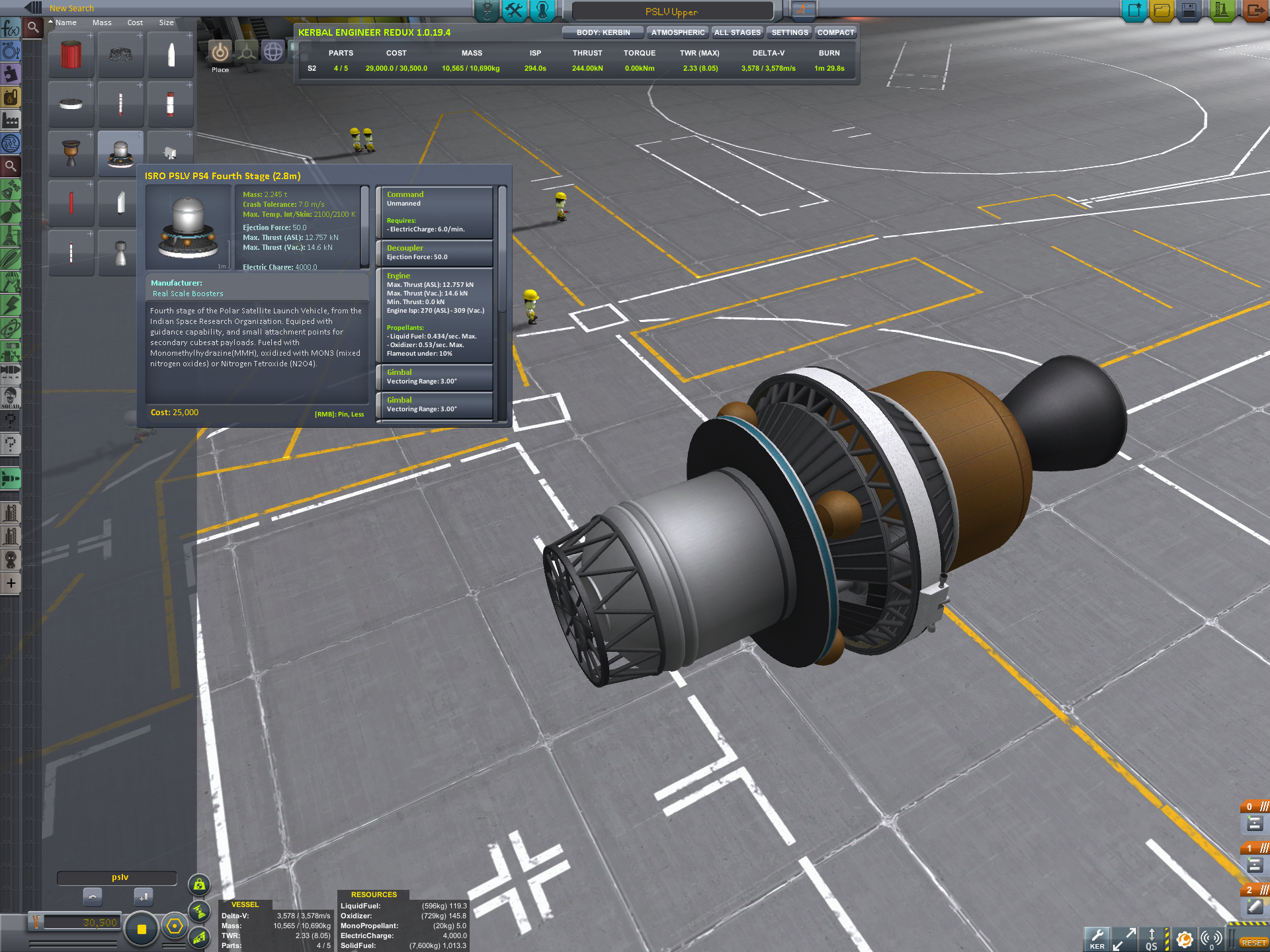Open the function filter (fx) category
Viewport: 1270px width, 952px height.
pos(11,28)
